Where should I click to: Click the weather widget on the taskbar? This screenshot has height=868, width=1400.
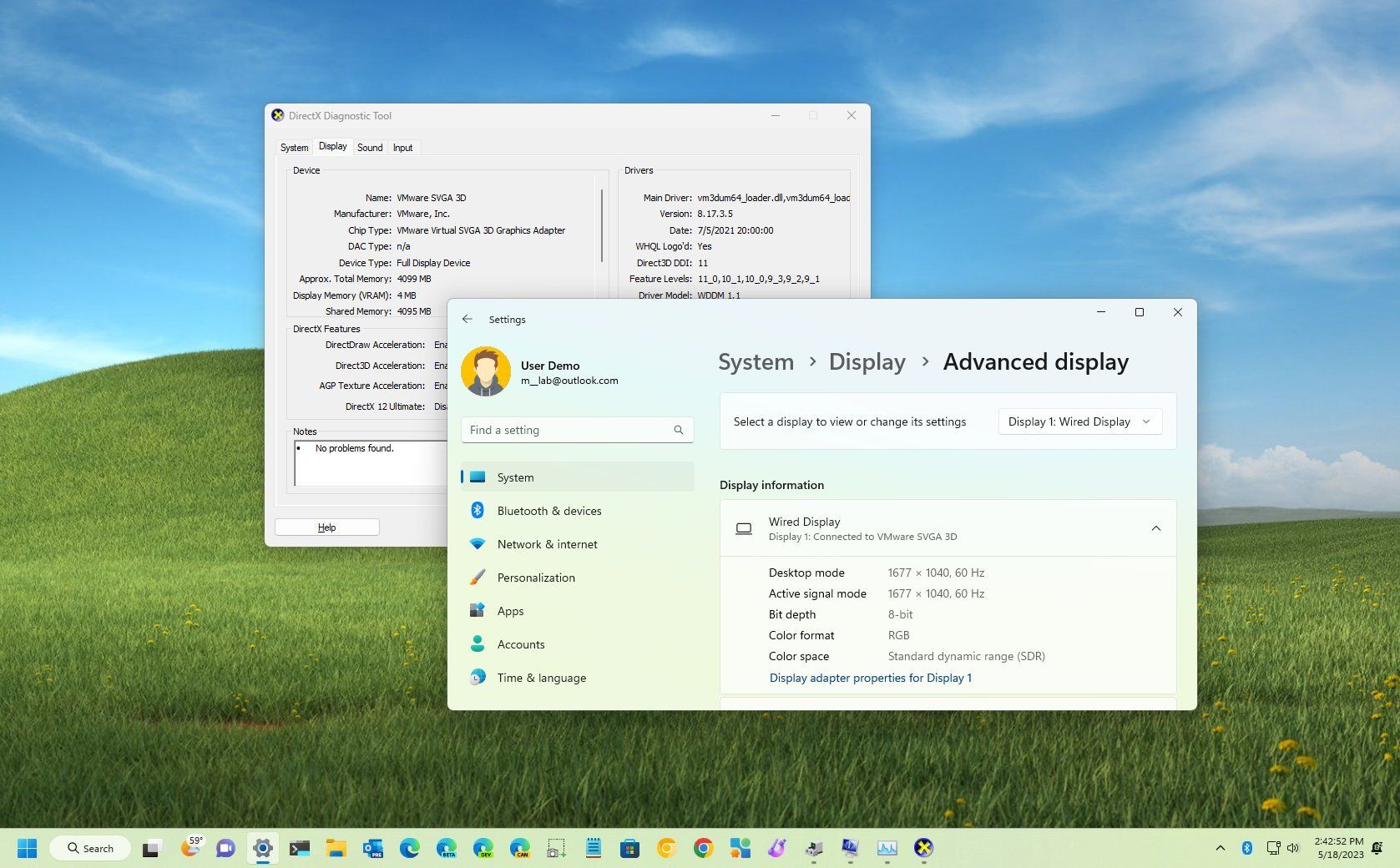coord(191,848)
